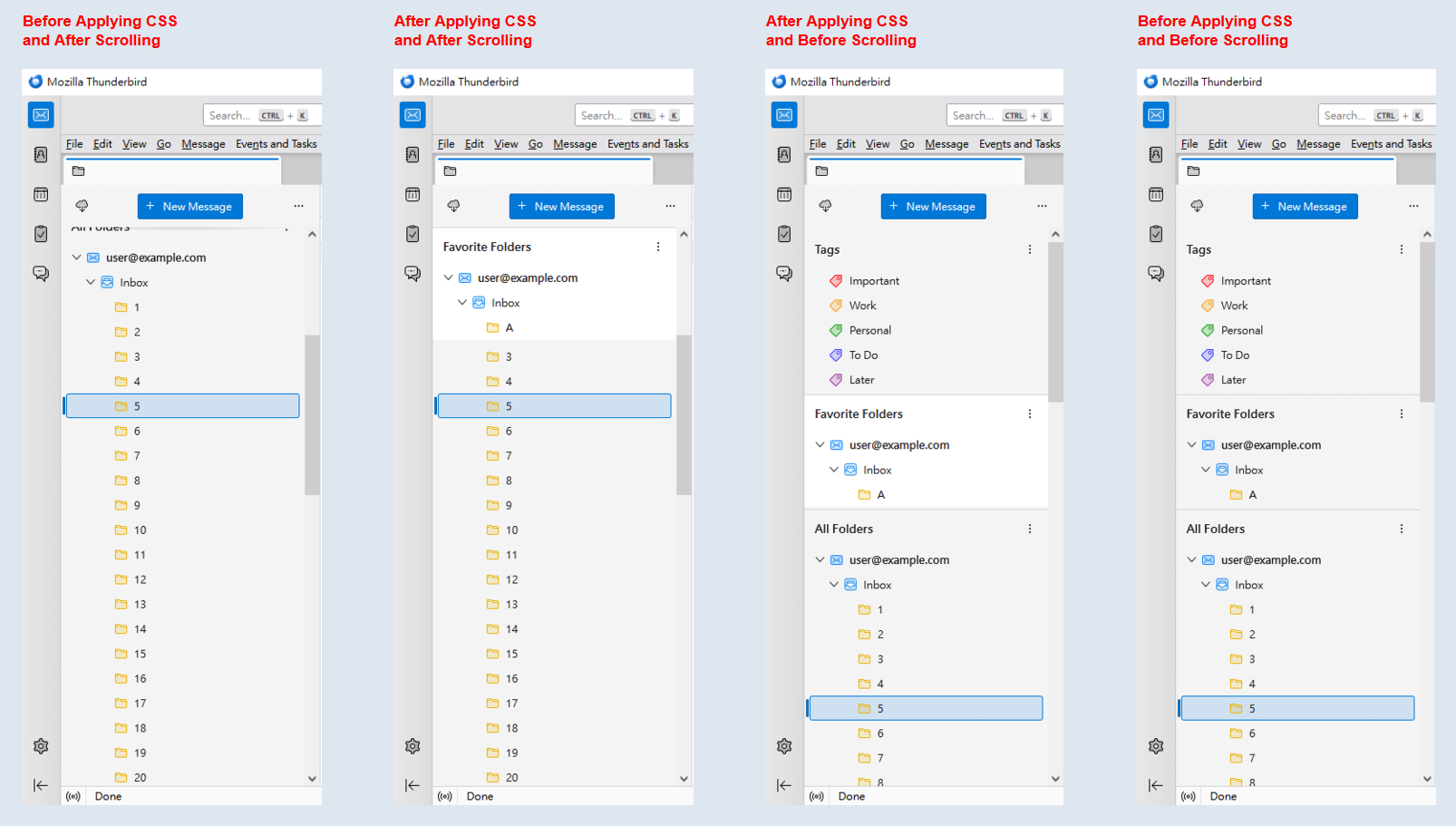Screen dimensions: 1456x826
Task: Click Calendar icon in second Thunderbird screenshot
Action: (413, 194)
